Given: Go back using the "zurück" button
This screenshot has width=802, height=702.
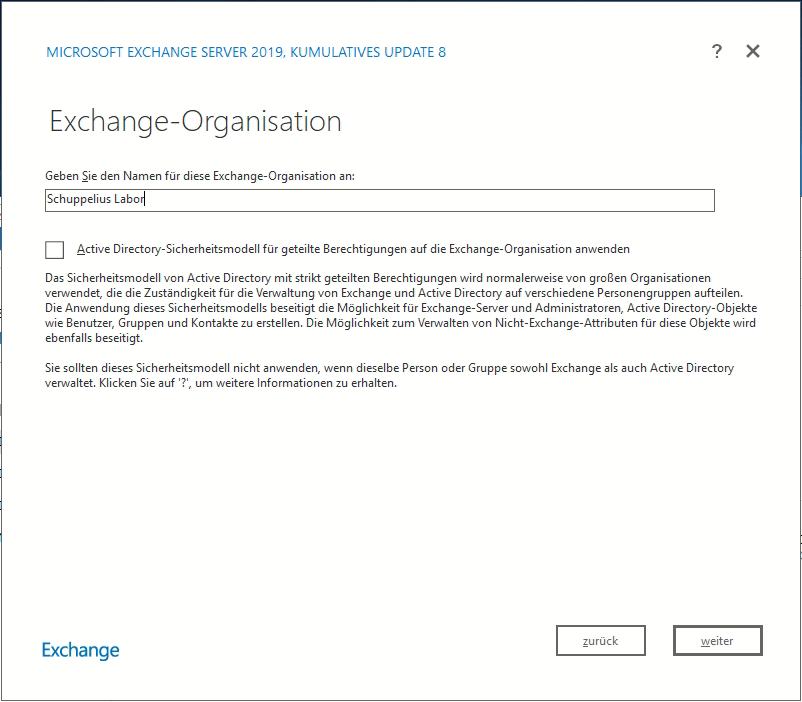Looking at the screenshot, I should 600,640.
